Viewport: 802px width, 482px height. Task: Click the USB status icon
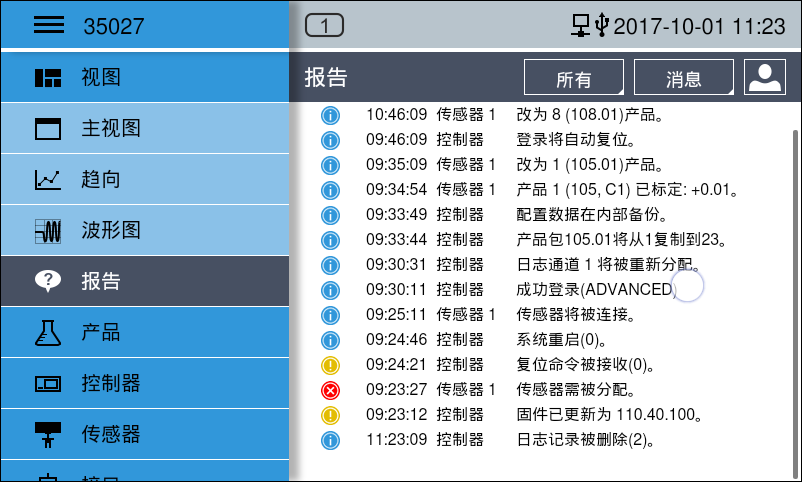(601, 26)
